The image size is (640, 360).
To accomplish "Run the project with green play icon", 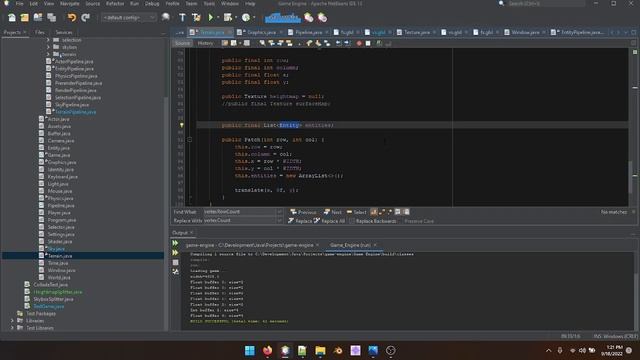I will tap(211, 18).
